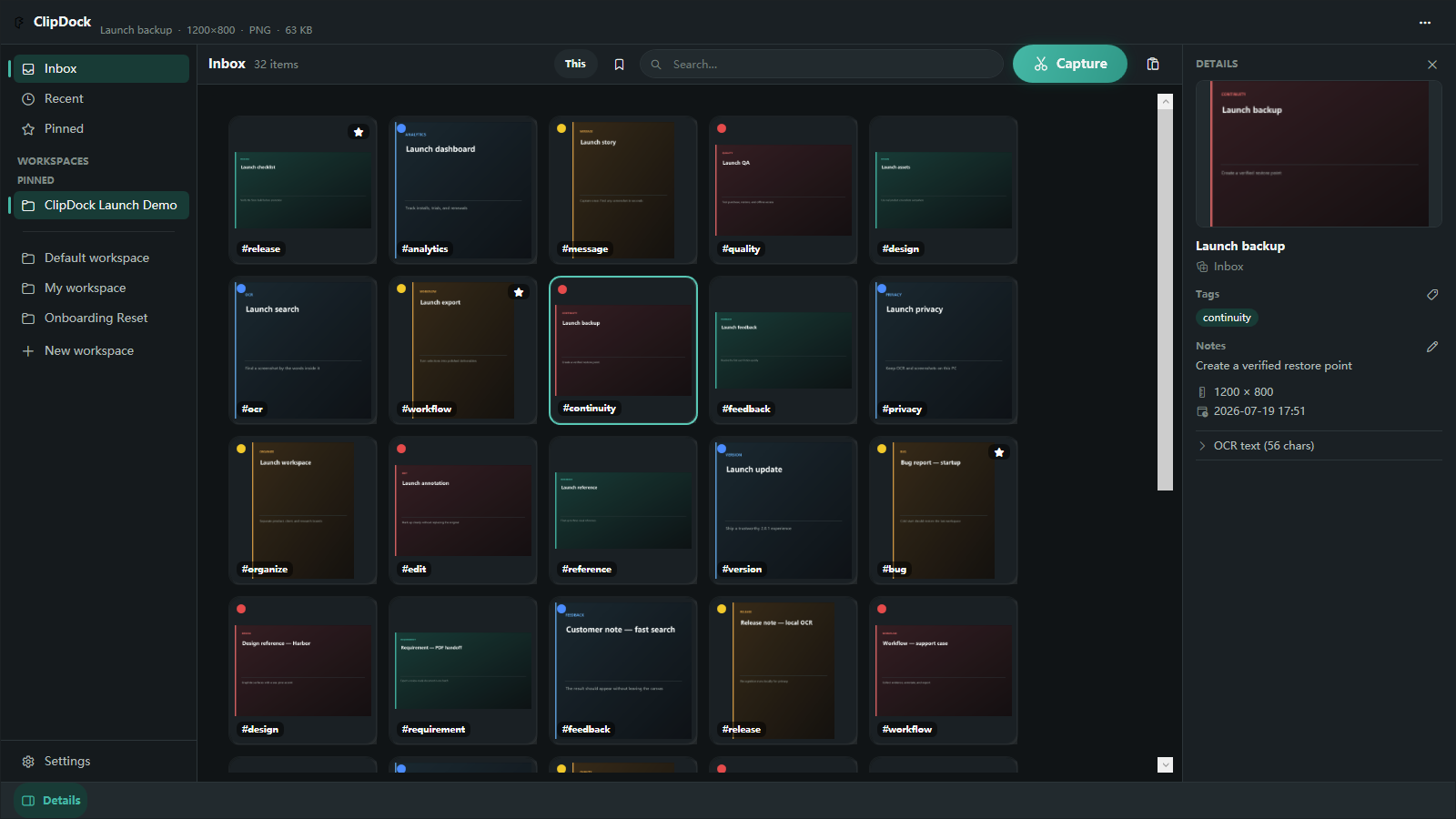Screen dimensions: 1456x819
Task: Unpin star on Launch checklist card
Action: pos(359,132)
